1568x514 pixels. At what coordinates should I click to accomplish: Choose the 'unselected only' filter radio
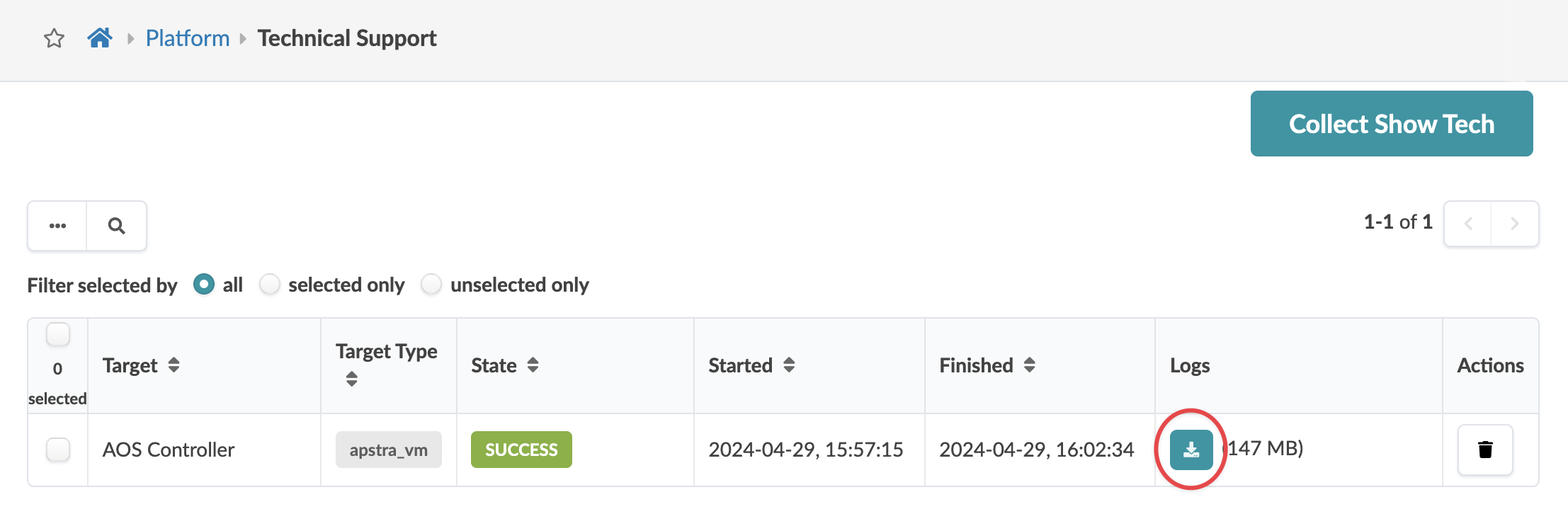pos(431,285)
